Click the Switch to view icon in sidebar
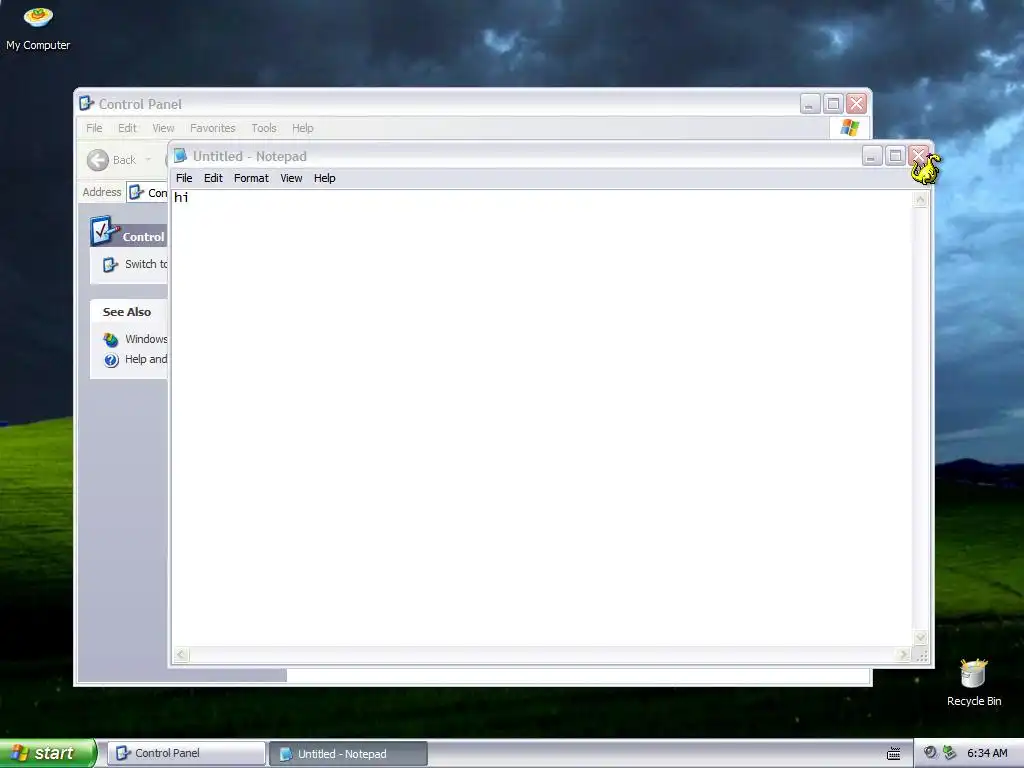Image resolution: width=1024 pixels, height=768 pixels. coord(110,264)
